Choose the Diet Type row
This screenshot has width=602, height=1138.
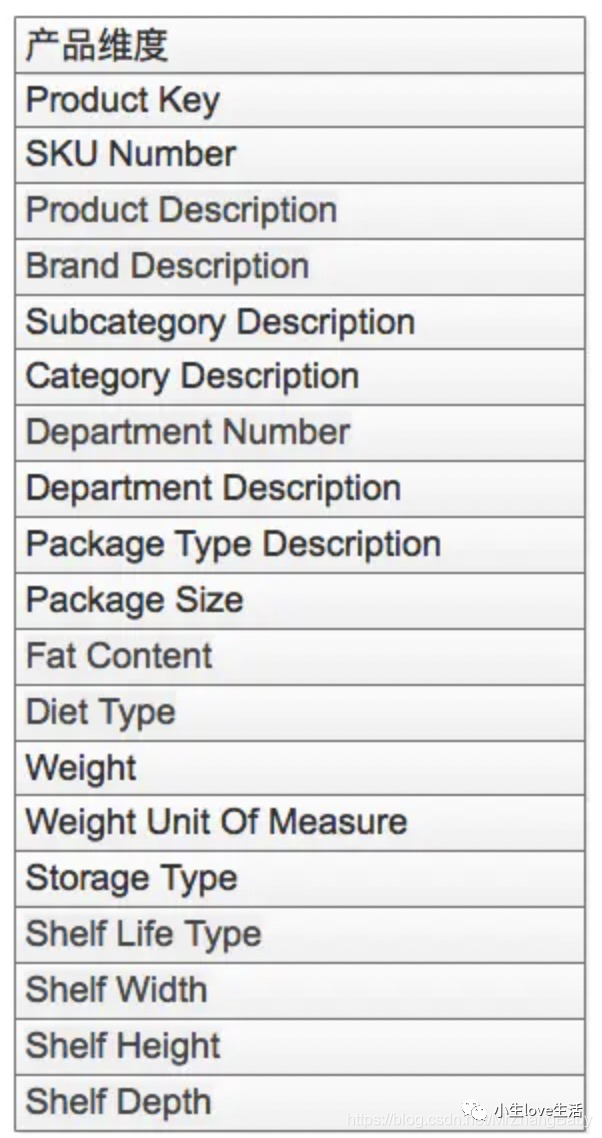click(x=300, y=713)
